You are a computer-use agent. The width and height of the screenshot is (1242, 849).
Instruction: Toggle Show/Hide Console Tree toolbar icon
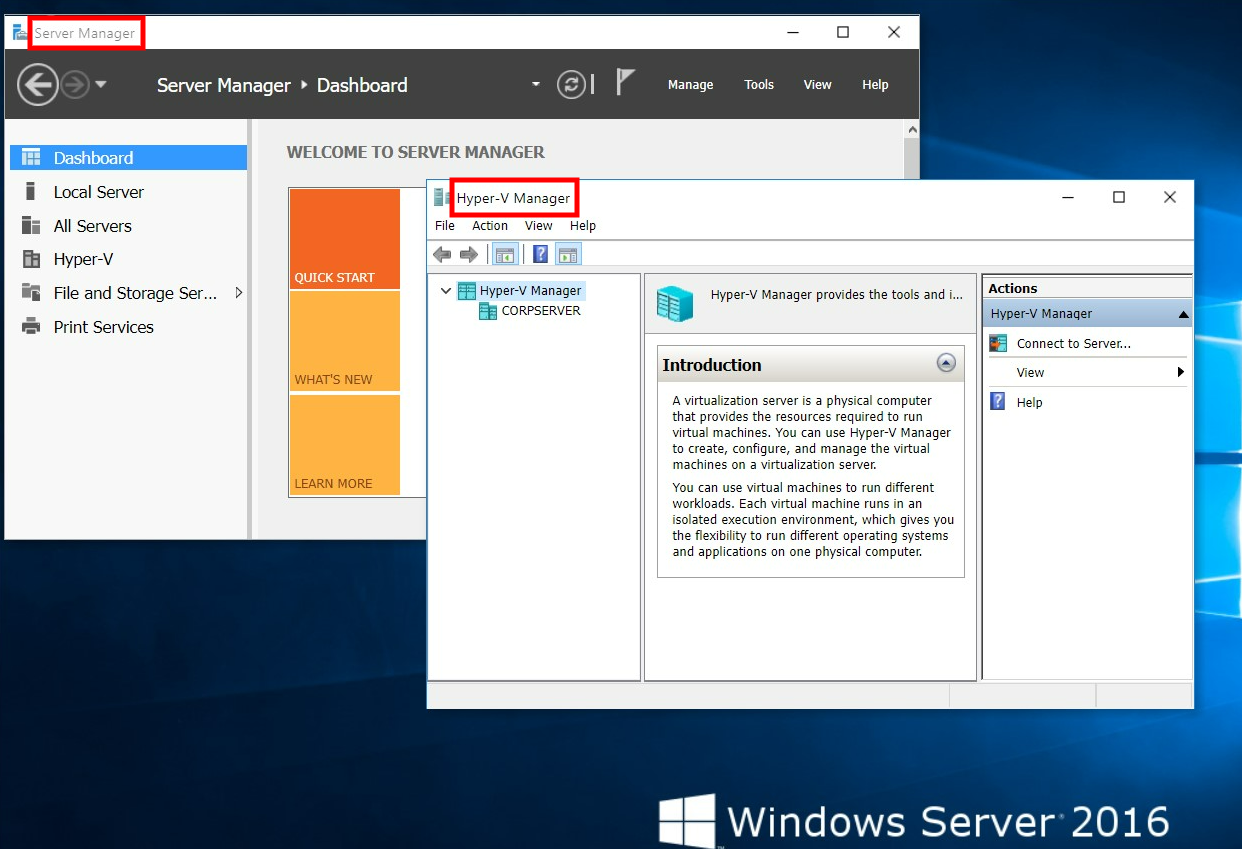point(505,255)
